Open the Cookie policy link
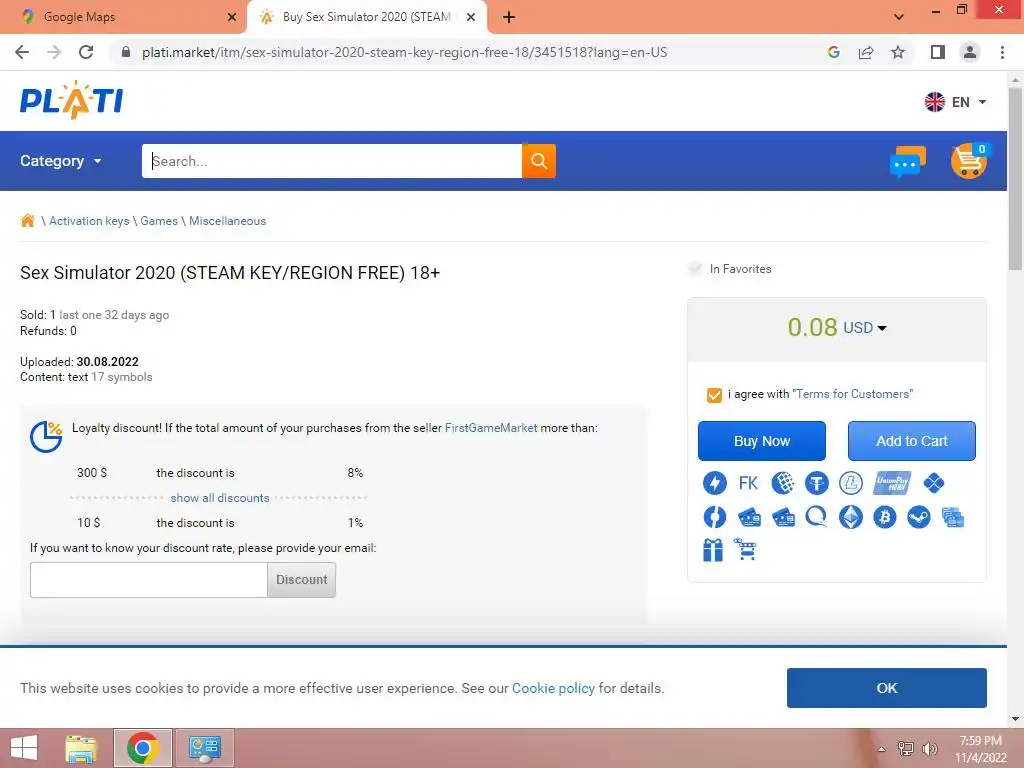Image resolution: width=1024 pixels, height=768 pixels. [x=553, y=688]
